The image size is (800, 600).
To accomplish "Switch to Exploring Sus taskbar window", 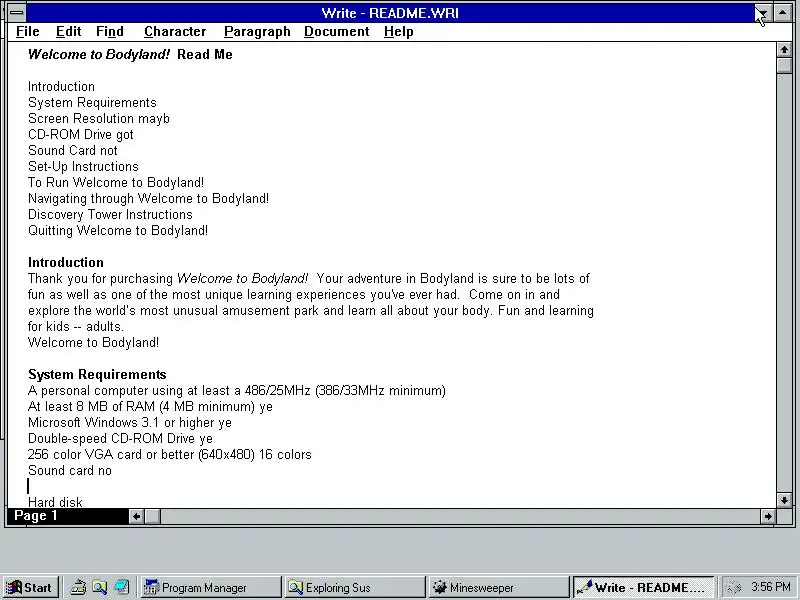I will 355,587.
